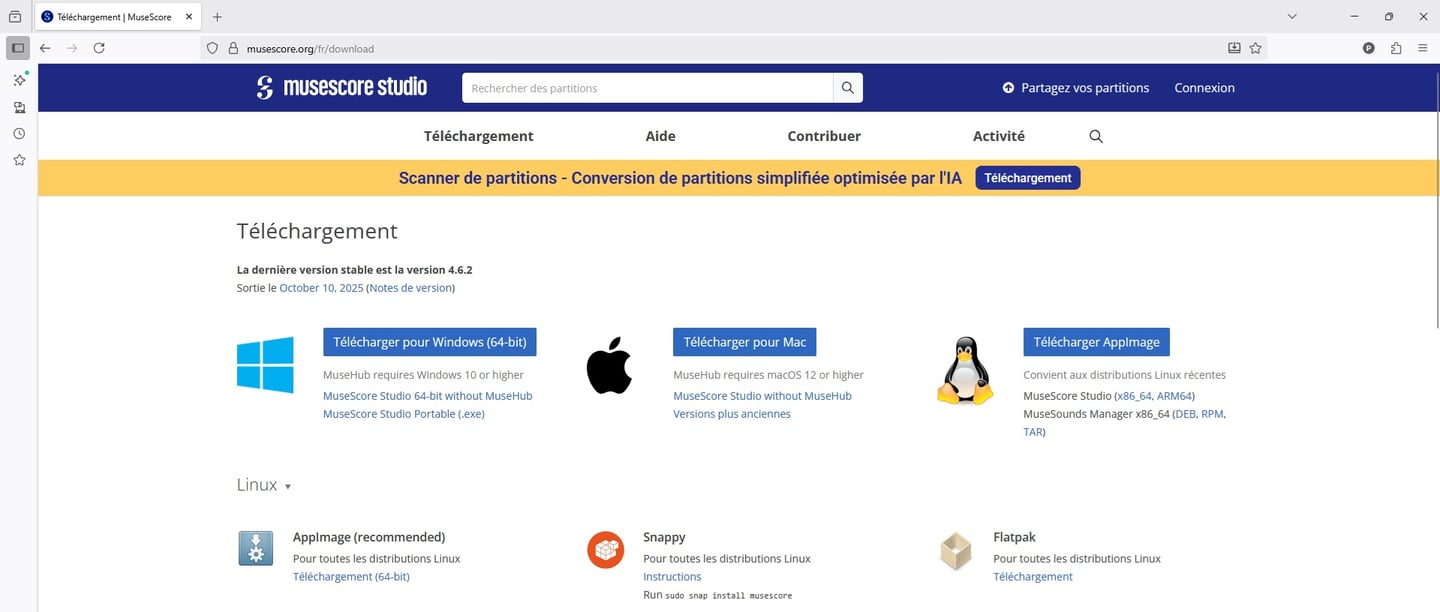The width and height of the screenshot is (1440, 612).
Task: Open the Contribuer menu item
Action: [x=824, y=136]
